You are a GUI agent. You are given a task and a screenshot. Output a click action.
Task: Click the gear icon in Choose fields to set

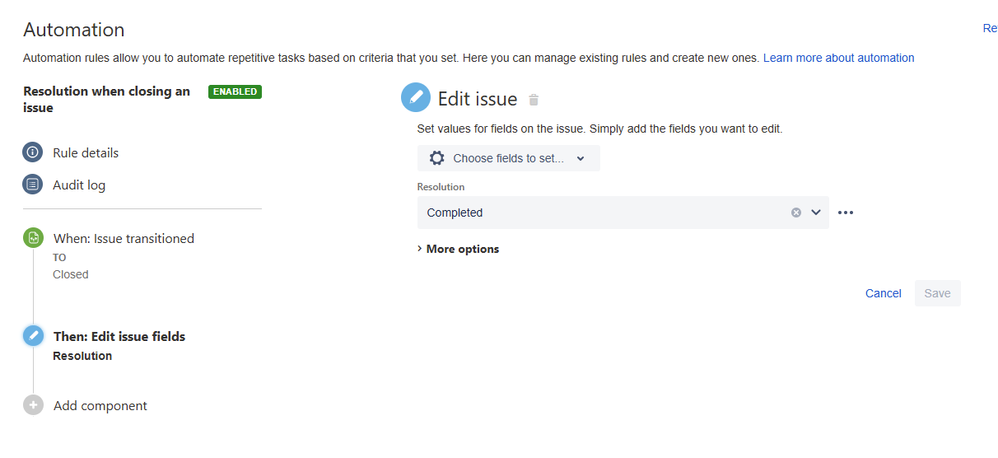pos(437,158)
